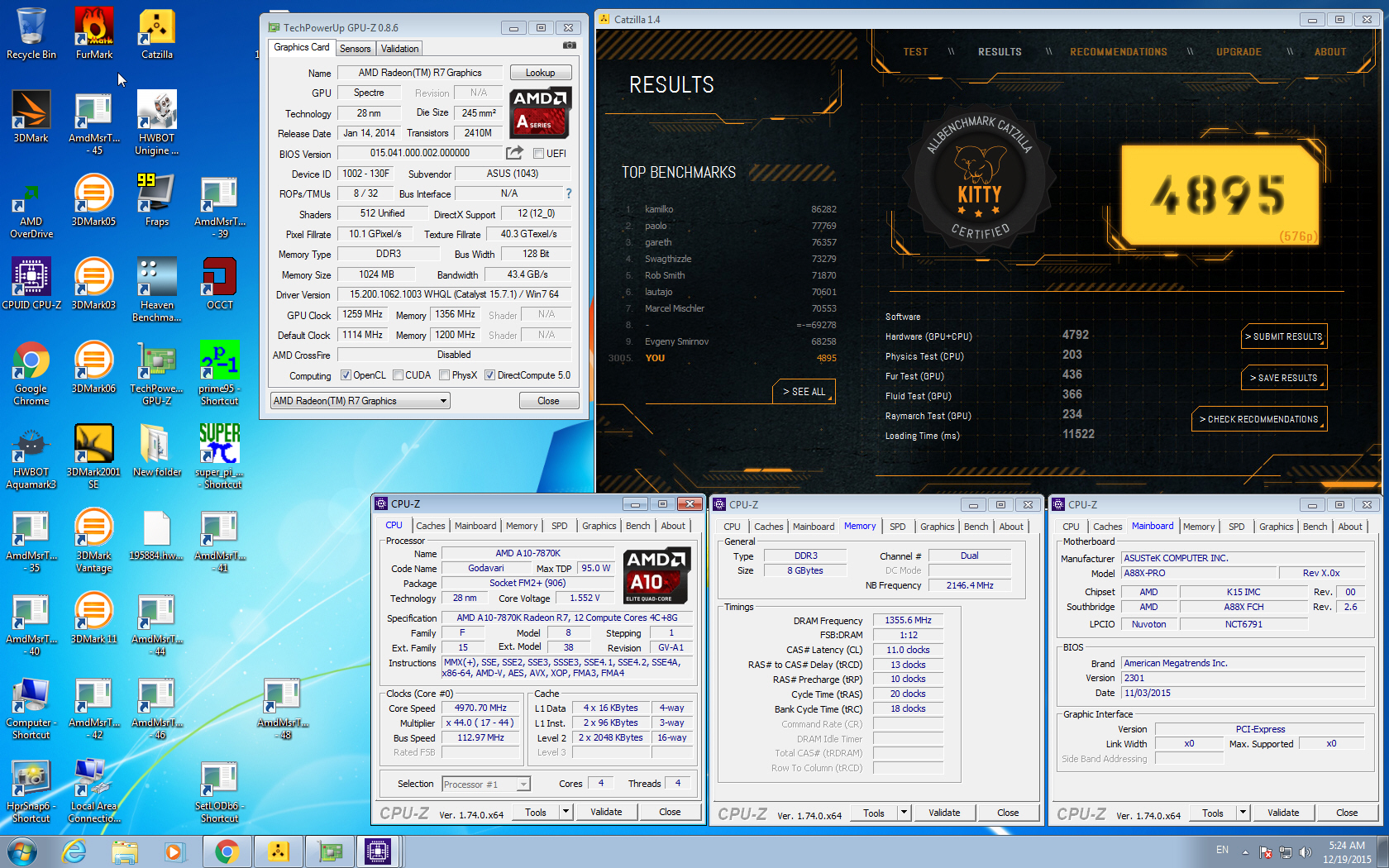Open Heaven Benchmark desktop icon
This screenshot has width=1389, height=868.
(157, 289)
